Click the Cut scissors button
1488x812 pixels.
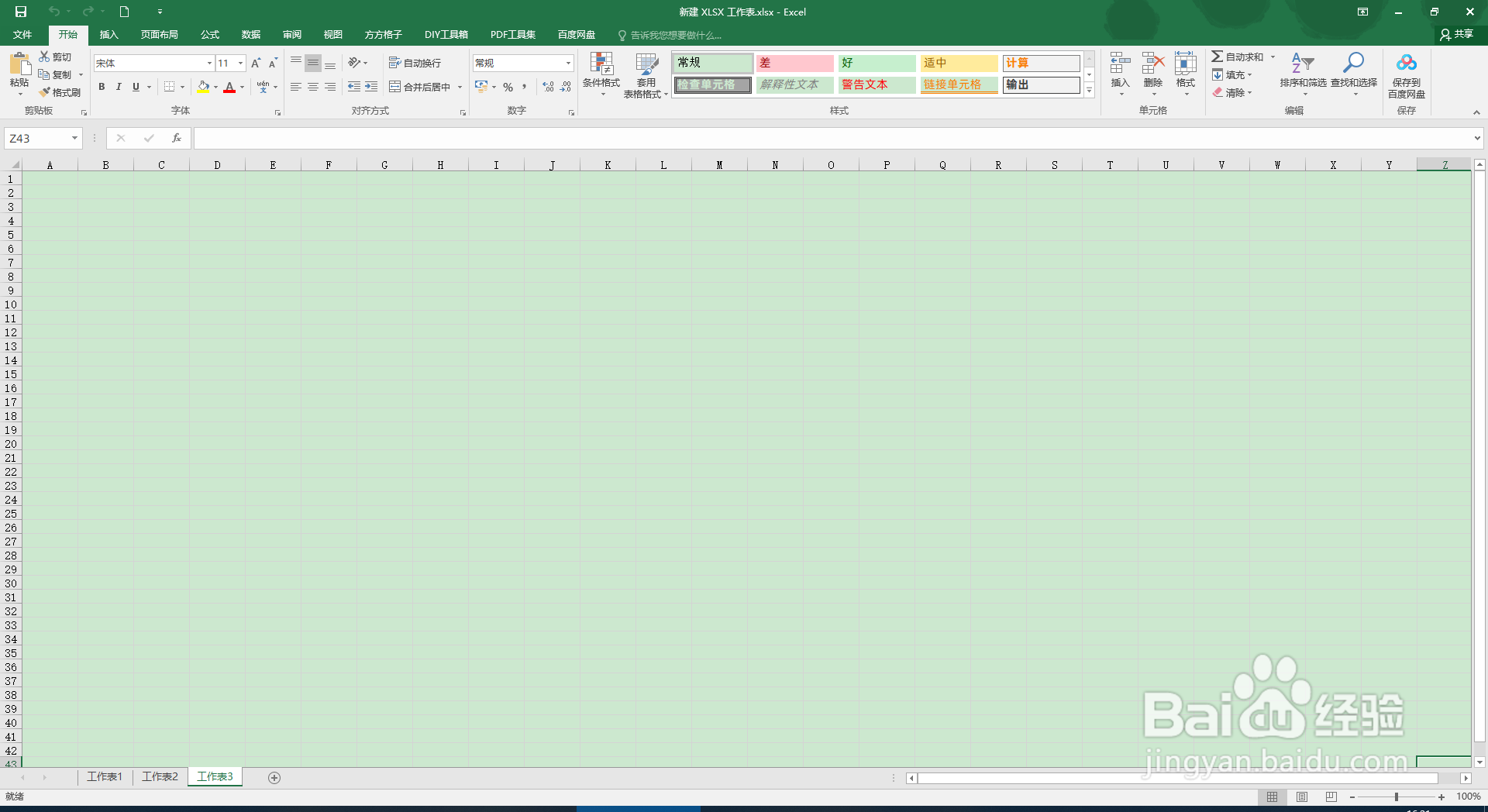point(56,57)
